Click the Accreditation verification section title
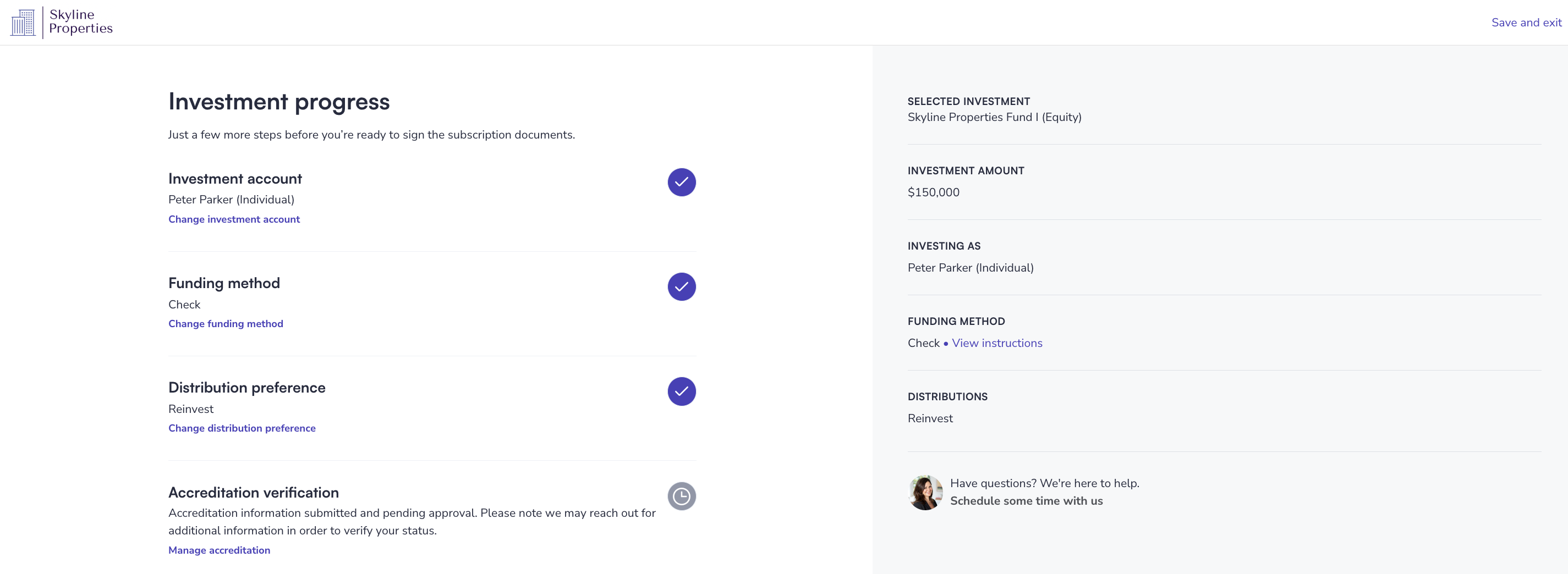Image resolution: width=1568 pixels, height=574 pixels. coord(253,493)
